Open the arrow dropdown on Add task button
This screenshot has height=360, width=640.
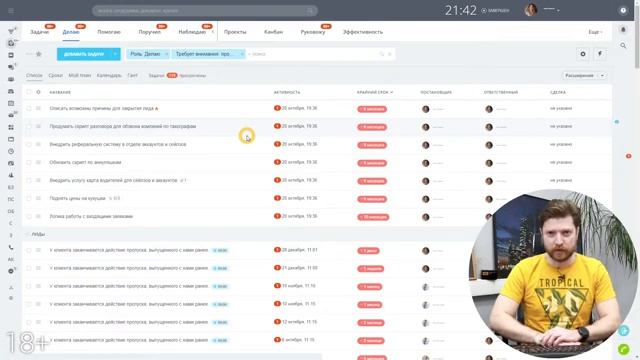116,54
